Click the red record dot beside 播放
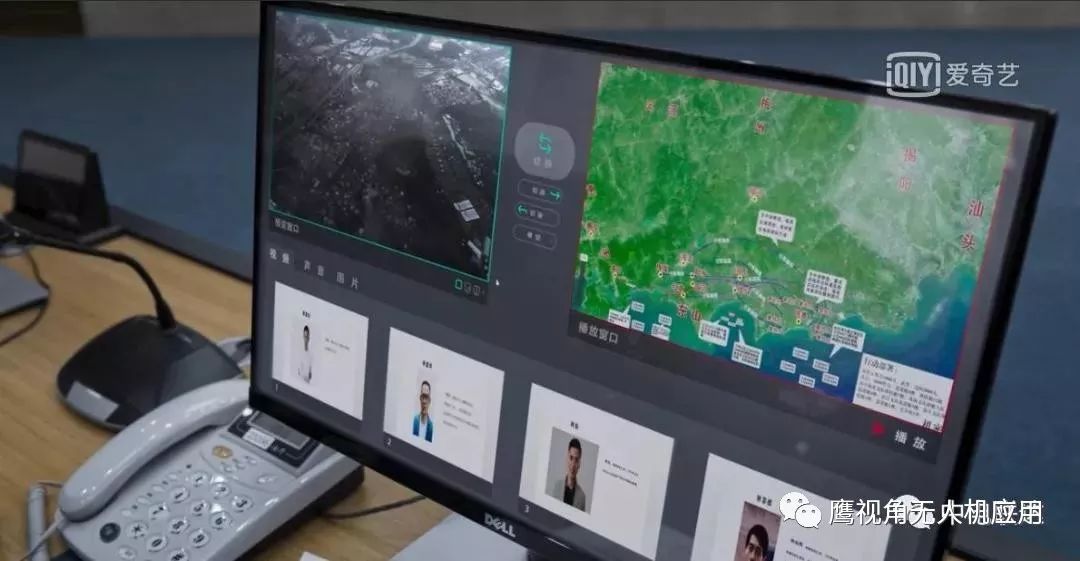 click(878, 429)
